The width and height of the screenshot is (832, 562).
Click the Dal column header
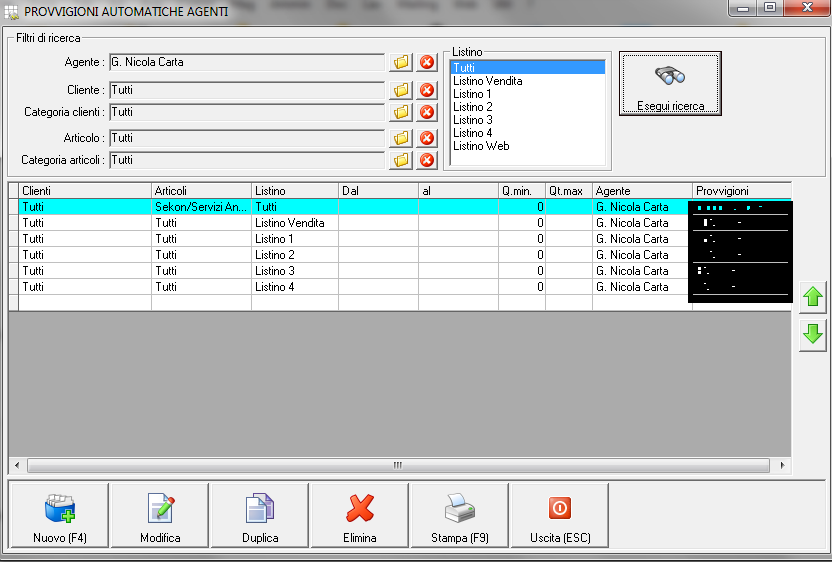pyautogui.click(x=378, y=191)
